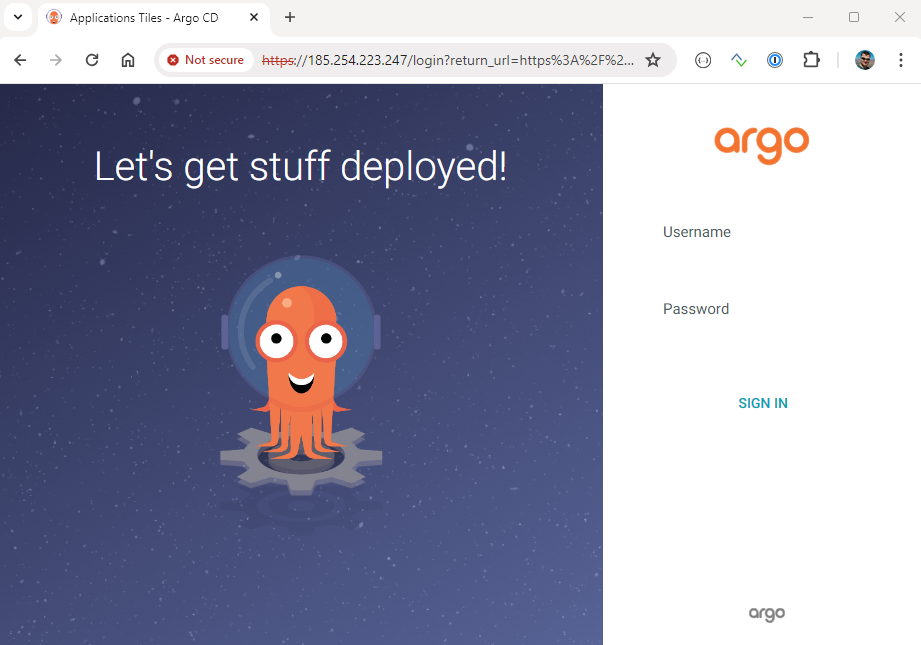The height and width of the screenshot is (645, 921).
Task: Click the orange Argo logo above Username
Action: click(761, 144)
